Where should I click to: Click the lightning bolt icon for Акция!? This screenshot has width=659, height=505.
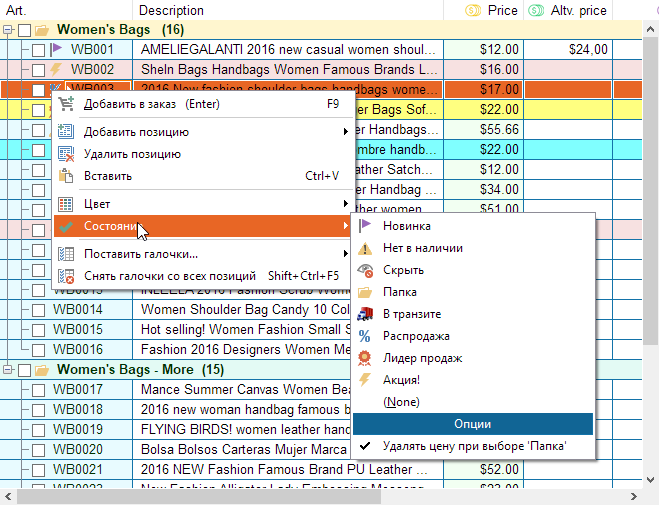[x=364, y=380]
